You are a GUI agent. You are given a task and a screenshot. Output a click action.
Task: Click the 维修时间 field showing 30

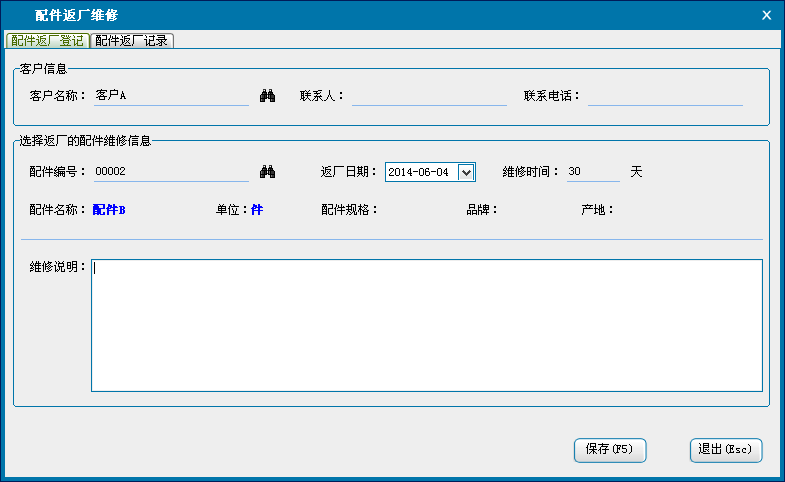point(592,172)
